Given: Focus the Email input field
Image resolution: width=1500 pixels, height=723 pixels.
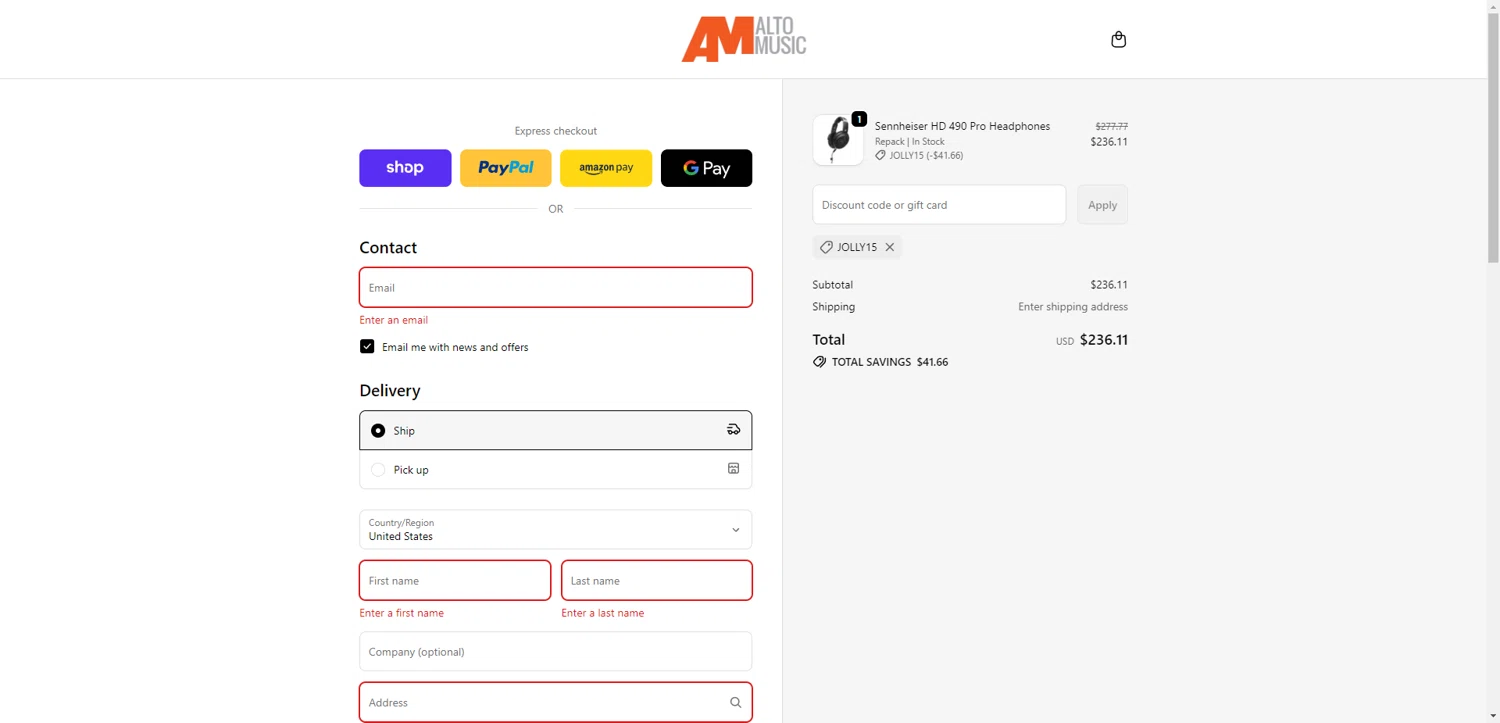Looking at the screenshot, I should [555, 287].
